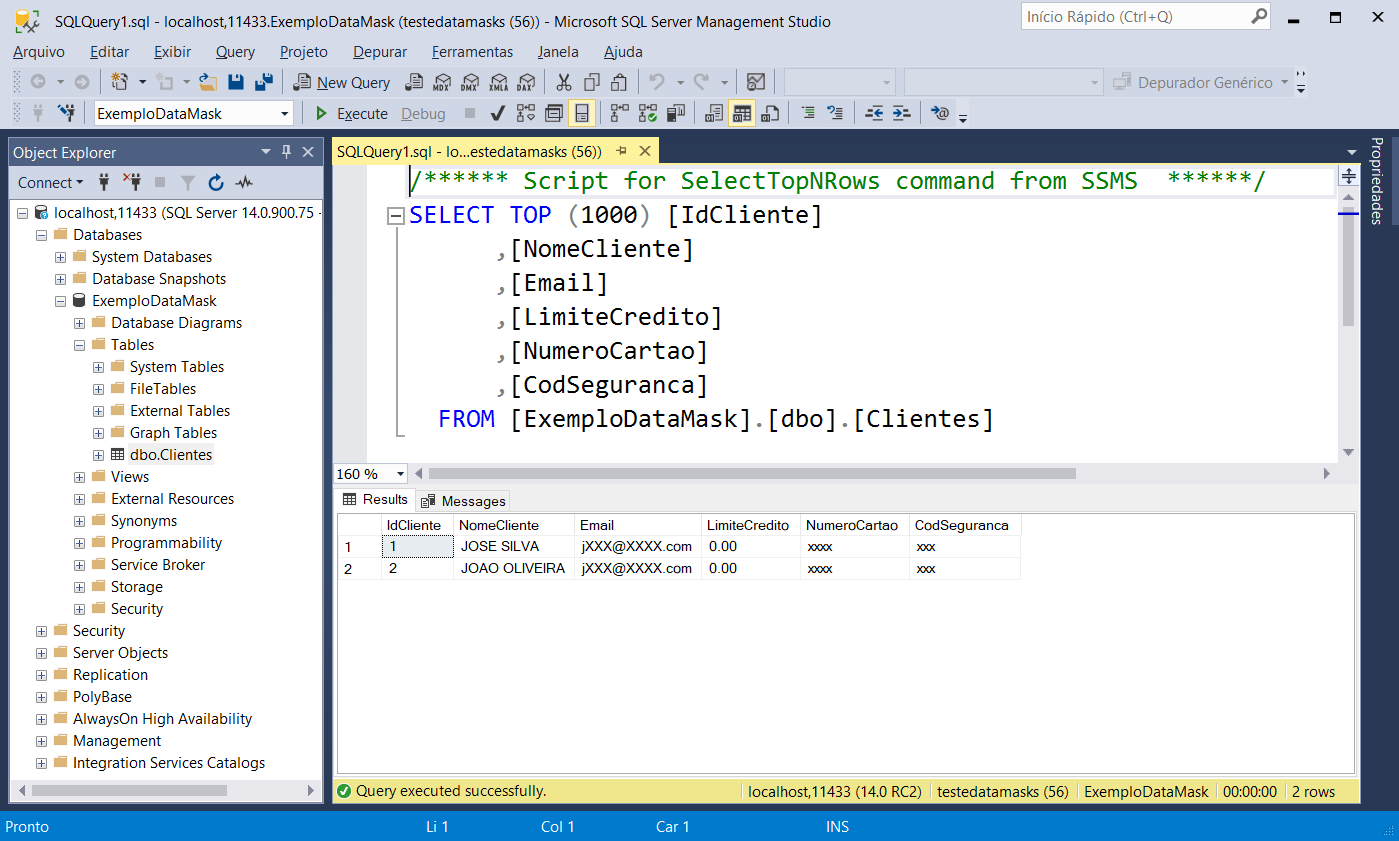This screenshot has height=841, width=1399.
Task: Parse the query with the checkmark icon
Action: tap(497, 113)
